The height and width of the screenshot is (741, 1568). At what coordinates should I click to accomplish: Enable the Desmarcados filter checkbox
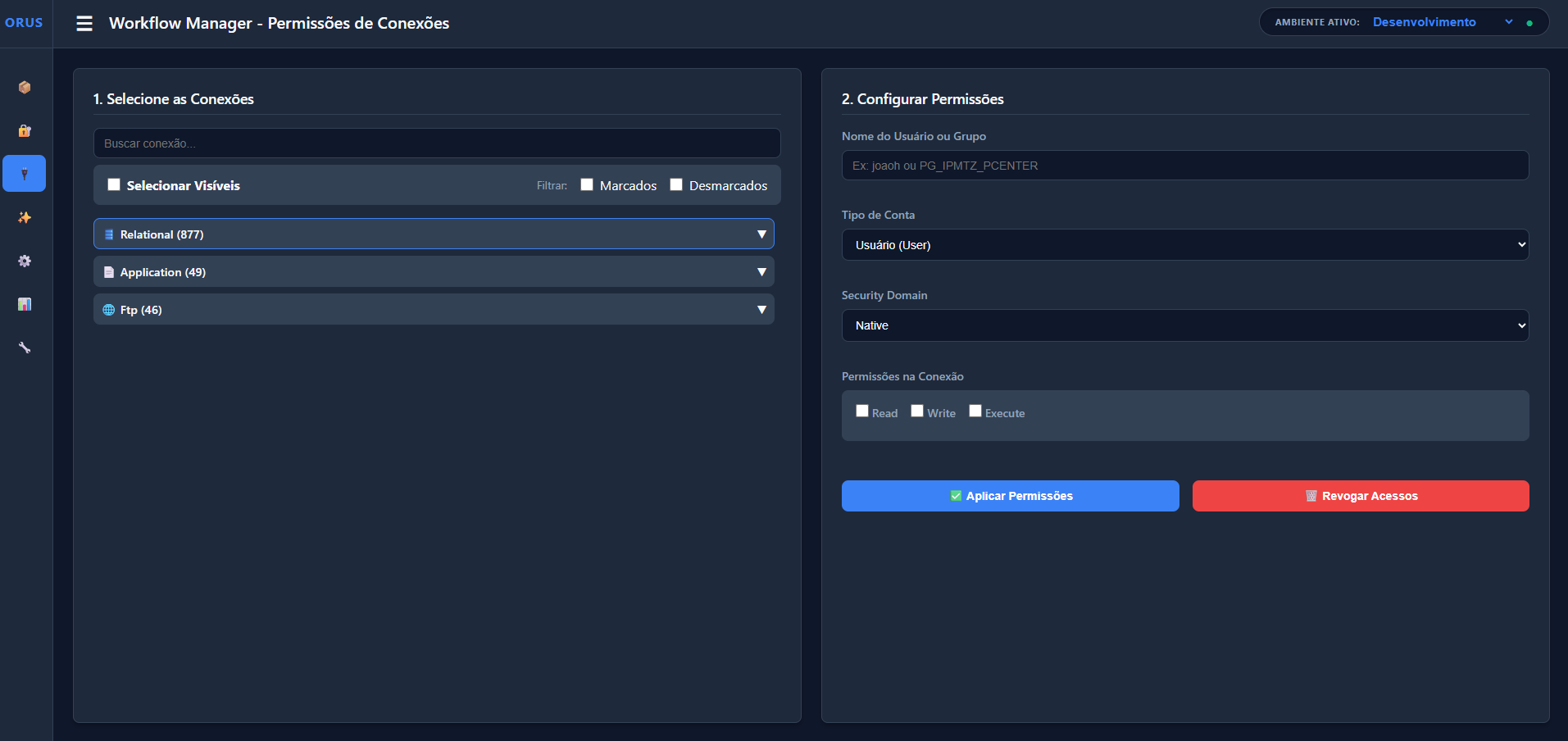676,184
